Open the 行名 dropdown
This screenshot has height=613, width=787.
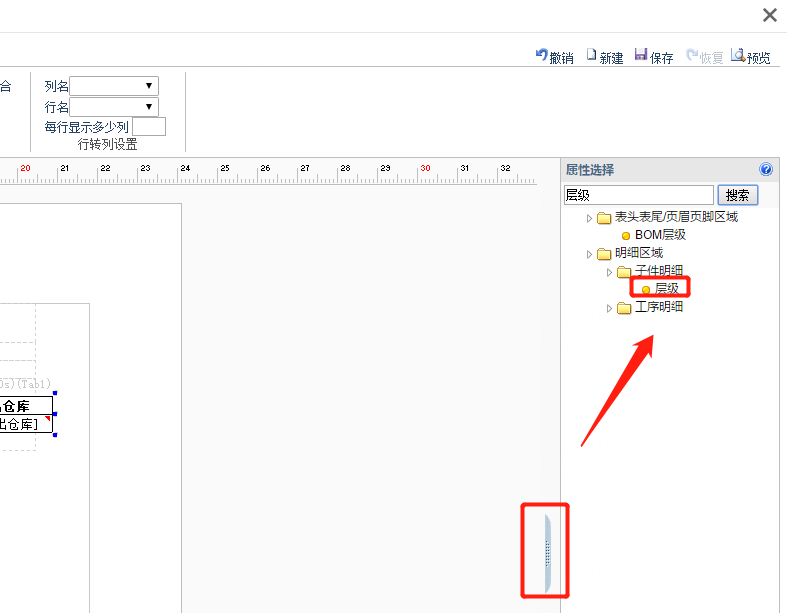114,106
